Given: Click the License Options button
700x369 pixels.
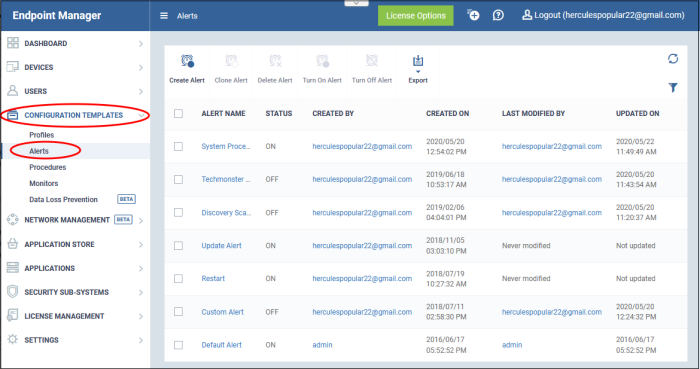Looking at the screenshot, I should (x=416, y=16).
